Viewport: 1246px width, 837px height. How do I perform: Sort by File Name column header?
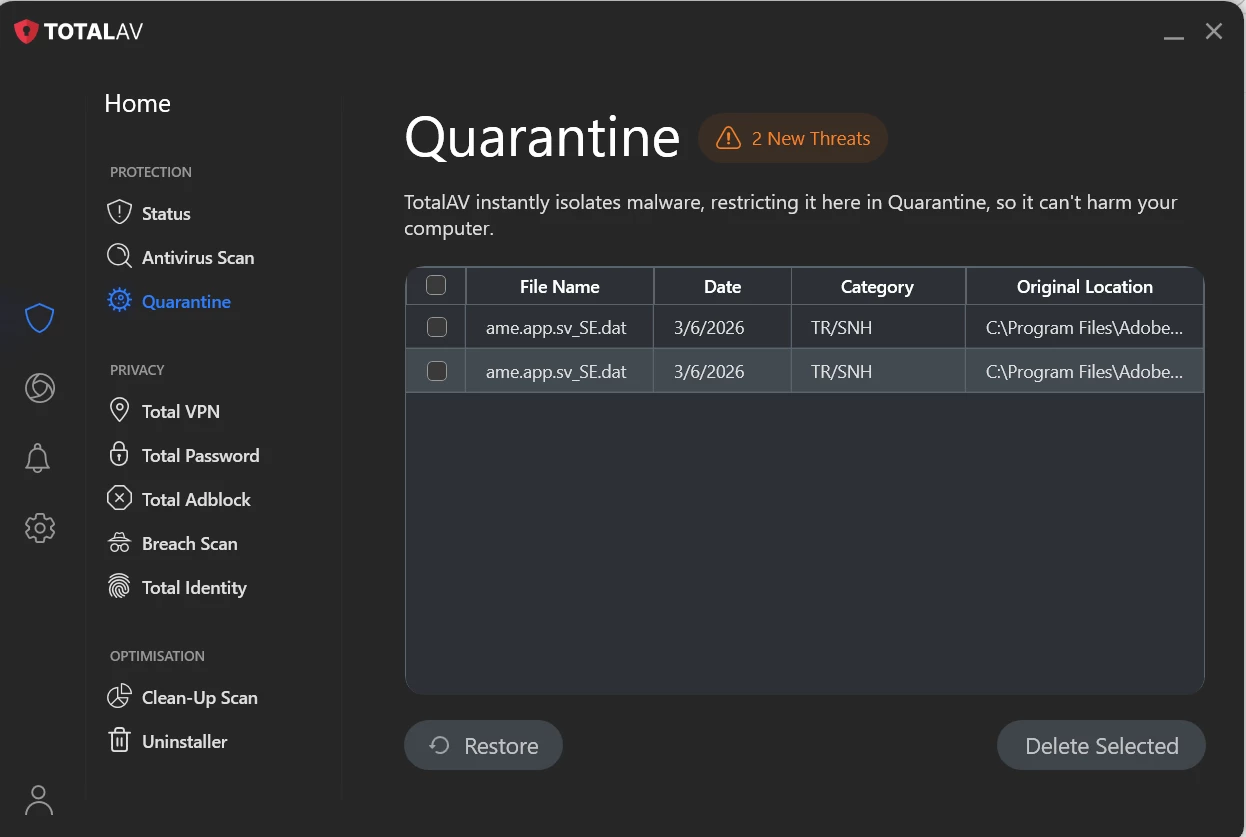(x=560, y=286)
